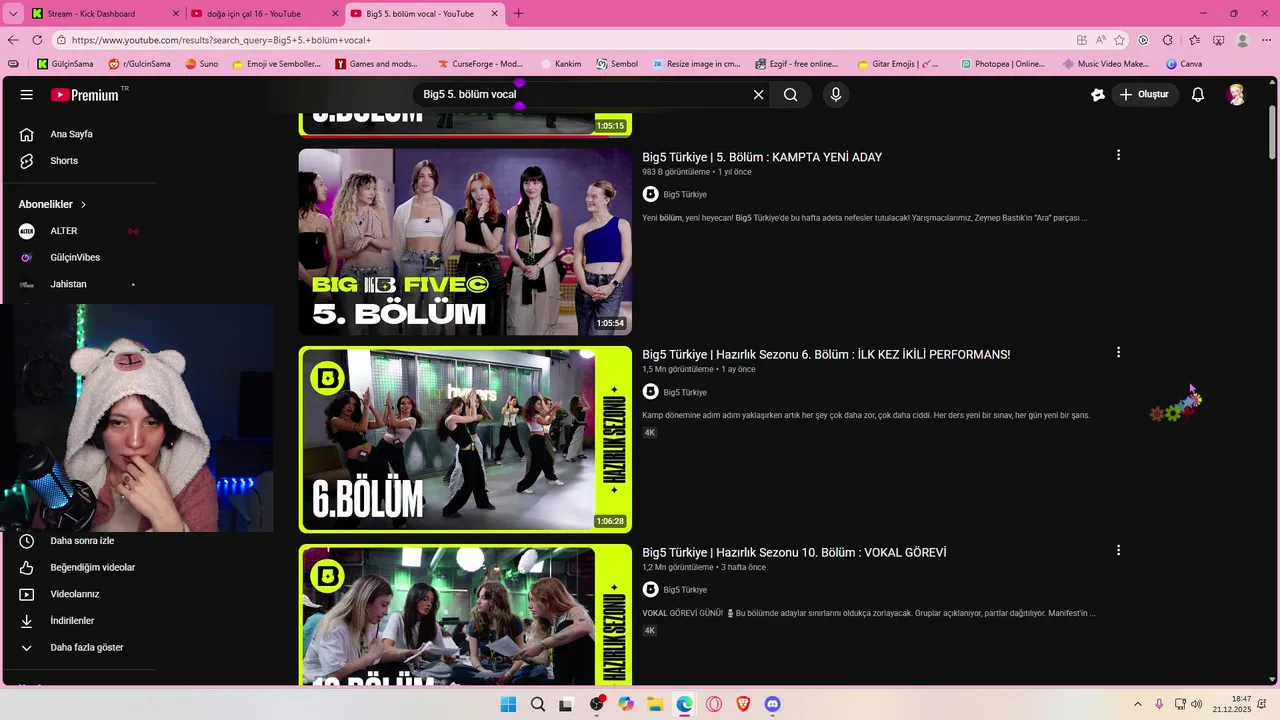Click the browser address bar URL
Image resolution: width=1280 pixels, height=720 pixels.
[221, 40]
